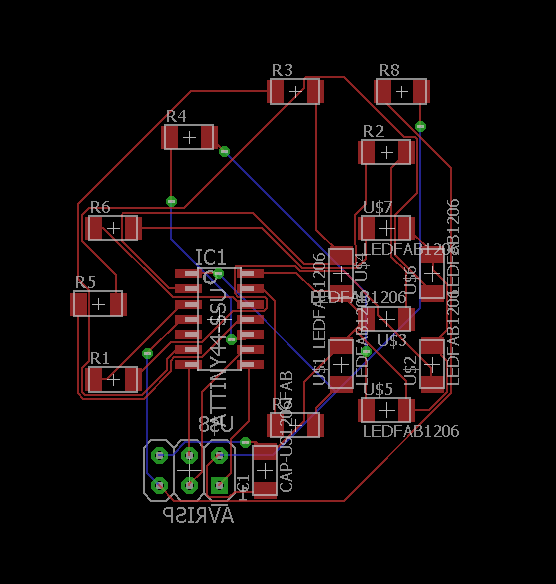Click the U$3 LED footprint
Image resolution: width=556 pixels, height=584 pixels.
(x=387, y=319)
